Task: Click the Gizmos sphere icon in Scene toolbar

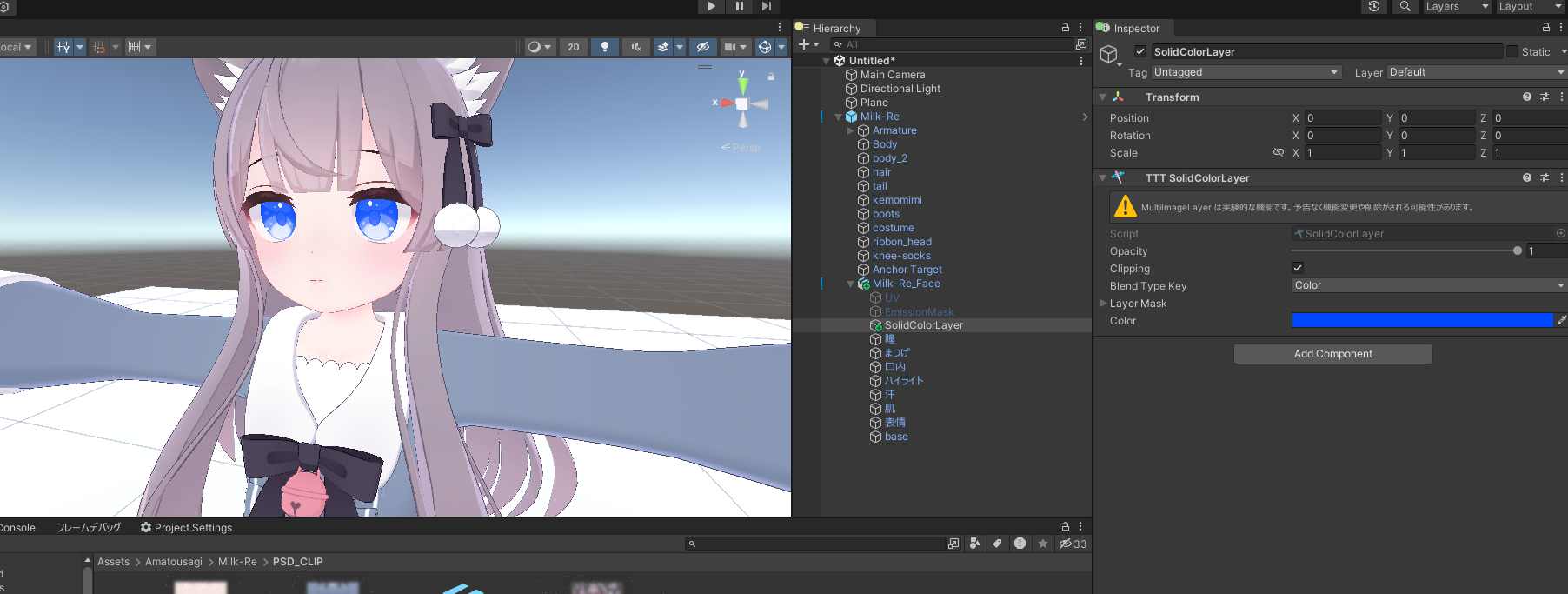Action: (765, 47)
